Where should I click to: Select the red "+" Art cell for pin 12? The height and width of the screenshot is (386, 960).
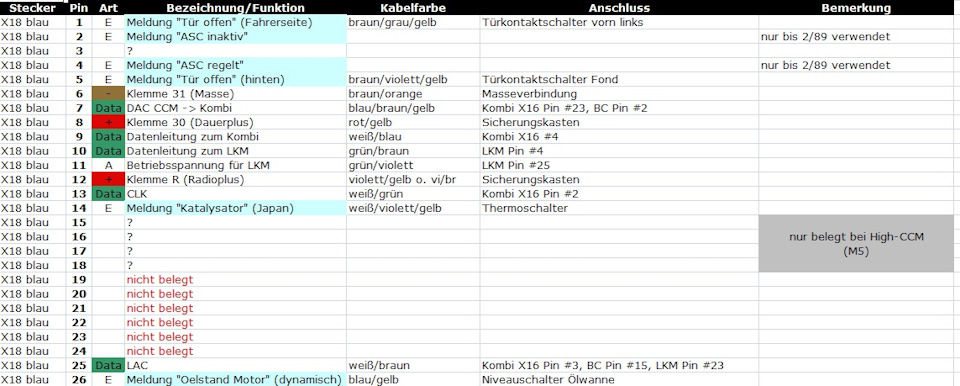click(108, 180)
